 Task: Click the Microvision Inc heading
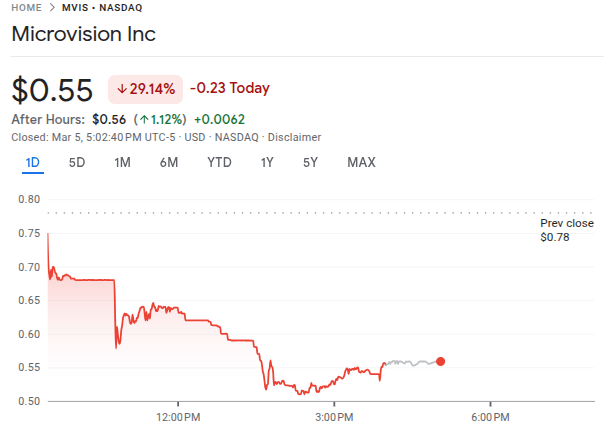tap(83, 34)
